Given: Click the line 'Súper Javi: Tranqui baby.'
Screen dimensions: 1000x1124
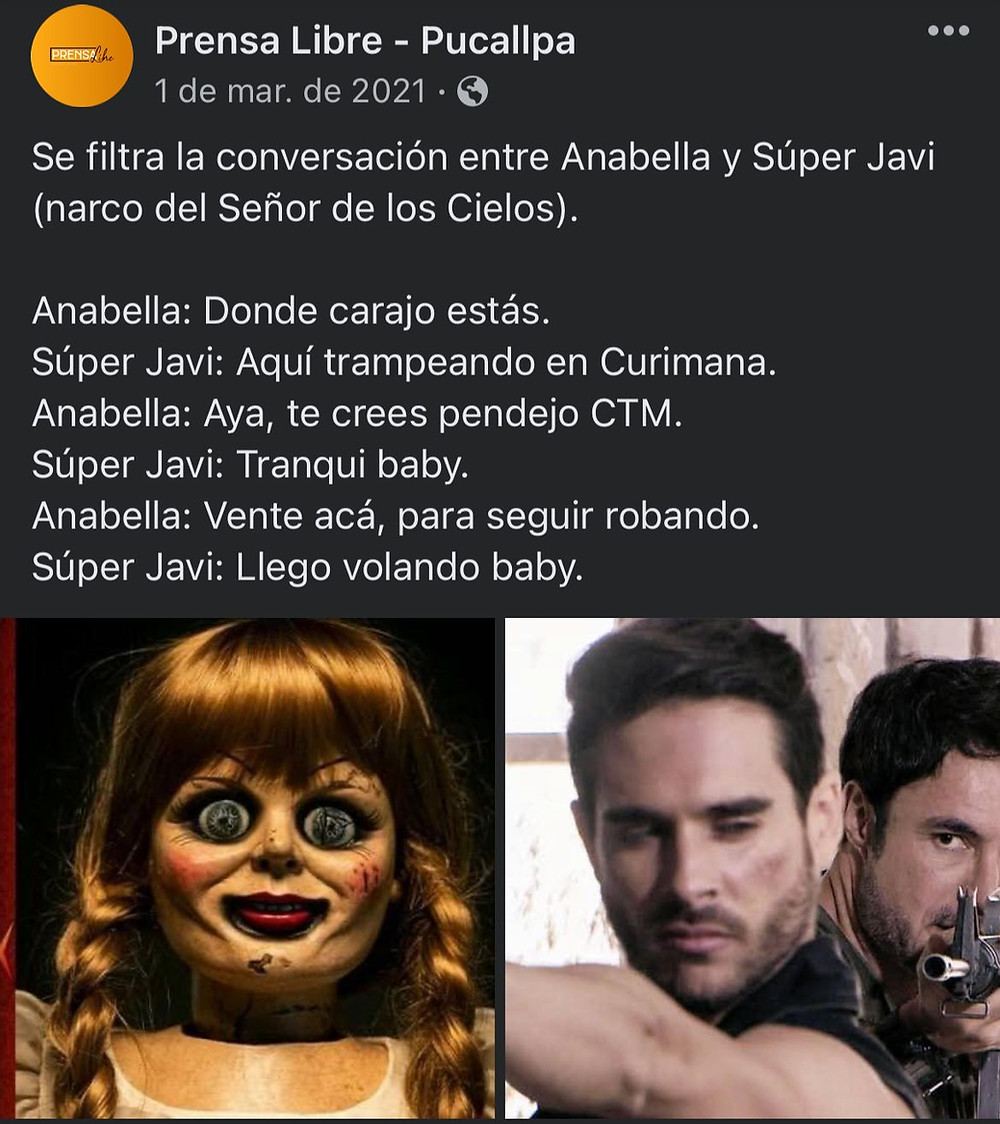Looking at the screenshot, I should coord(250,465).
